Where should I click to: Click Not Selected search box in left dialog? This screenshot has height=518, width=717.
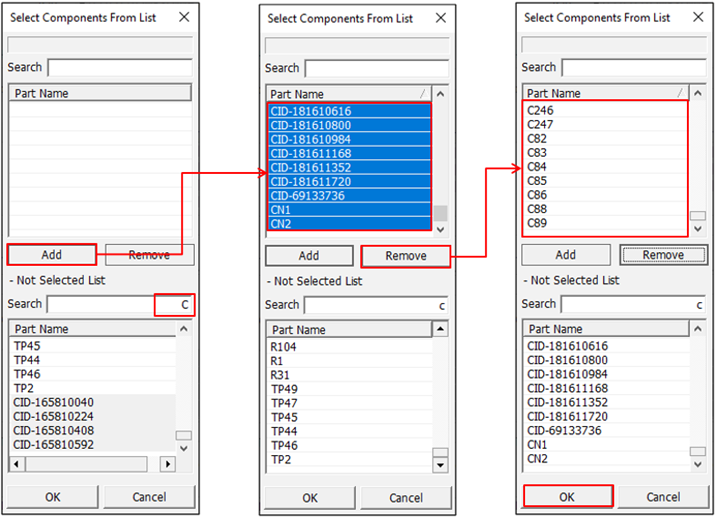coord(100,304)
